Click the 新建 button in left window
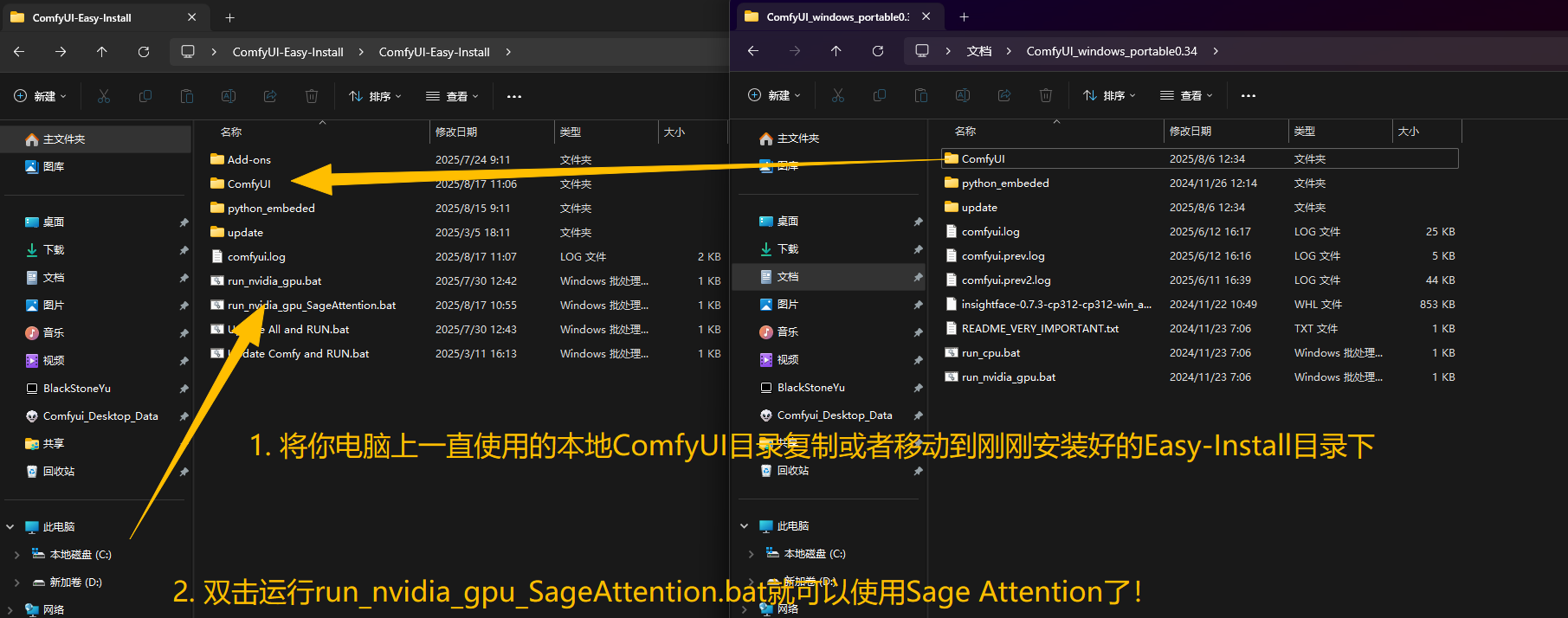Screen dimensions: 1568x618 (40, 96)
